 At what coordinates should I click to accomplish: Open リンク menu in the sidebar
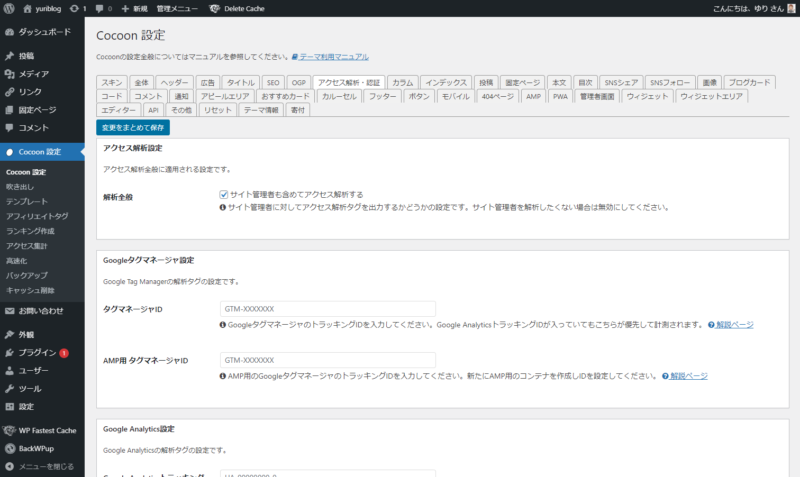coord(42,92)
